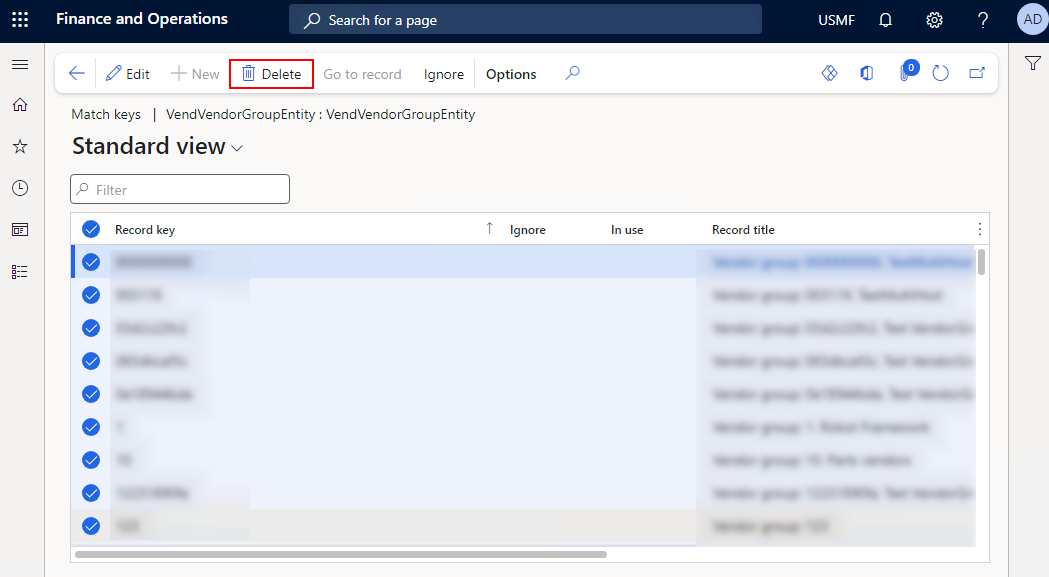Click the diamond-shaped Power Apps icon
The width and height of the screenshot is (1049, 577).
click(x=830, y=73)
